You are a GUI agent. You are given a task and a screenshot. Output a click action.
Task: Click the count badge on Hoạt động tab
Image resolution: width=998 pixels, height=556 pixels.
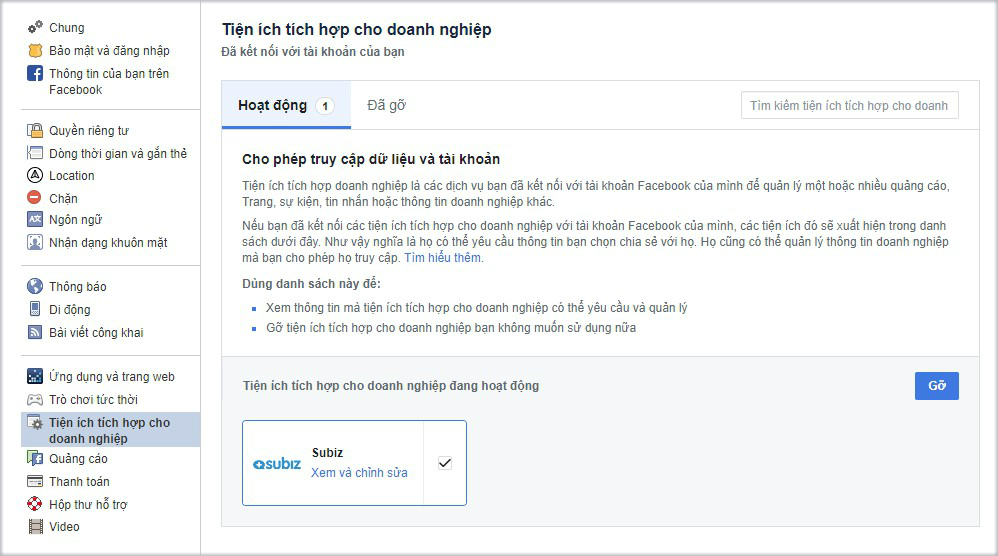[325, 106]
